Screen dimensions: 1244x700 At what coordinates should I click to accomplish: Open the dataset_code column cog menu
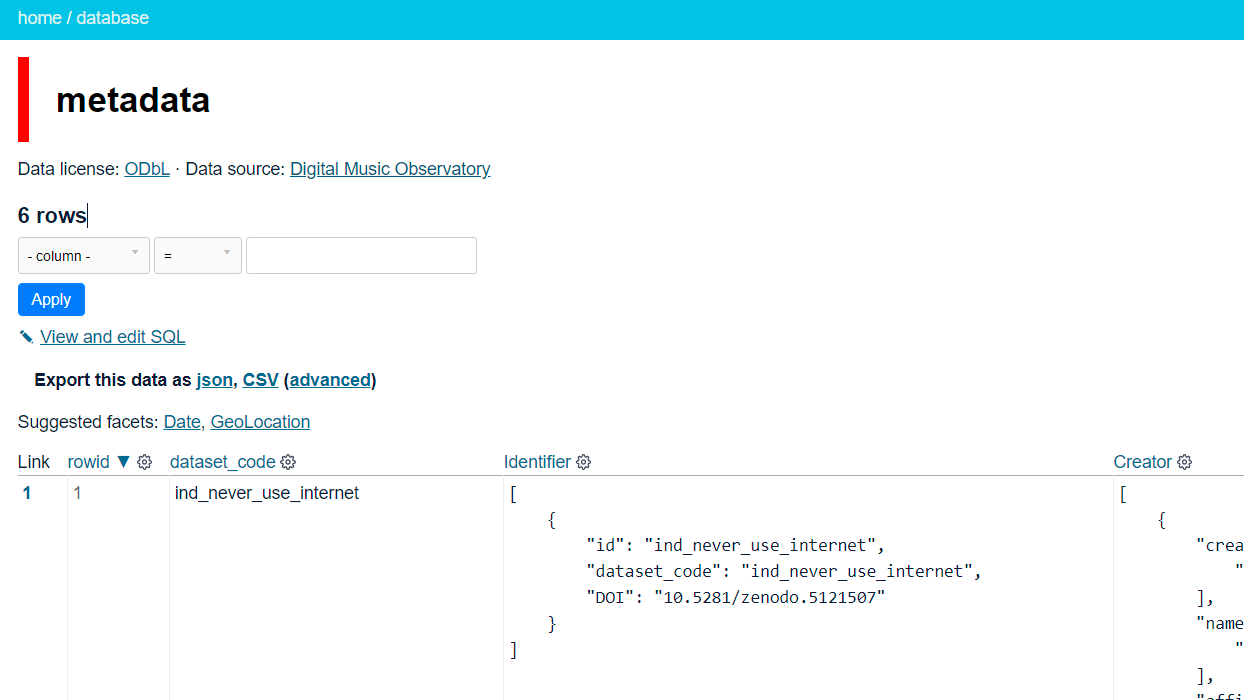coord(288,462)
